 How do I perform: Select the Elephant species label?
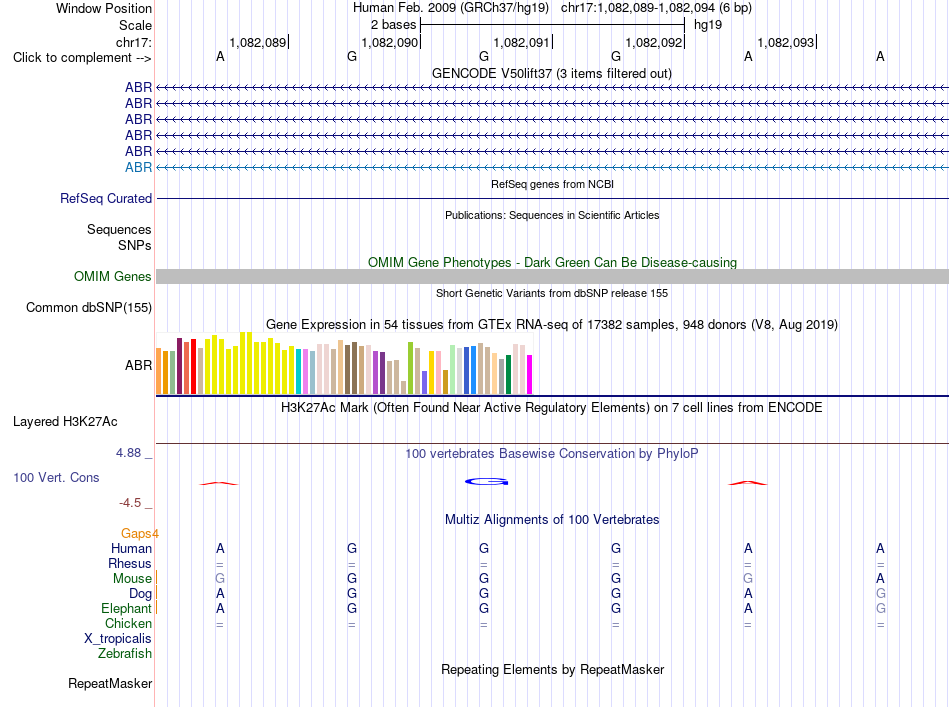[126, 609]
